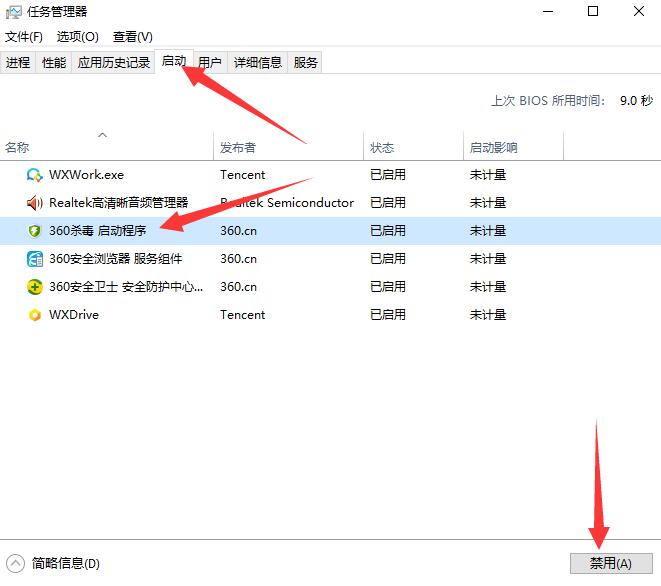Switch to the 详细信息 tab
Image resolution: width=661 pixels, height=586 pixels.
pyautogui.click(x=258, y=63)
